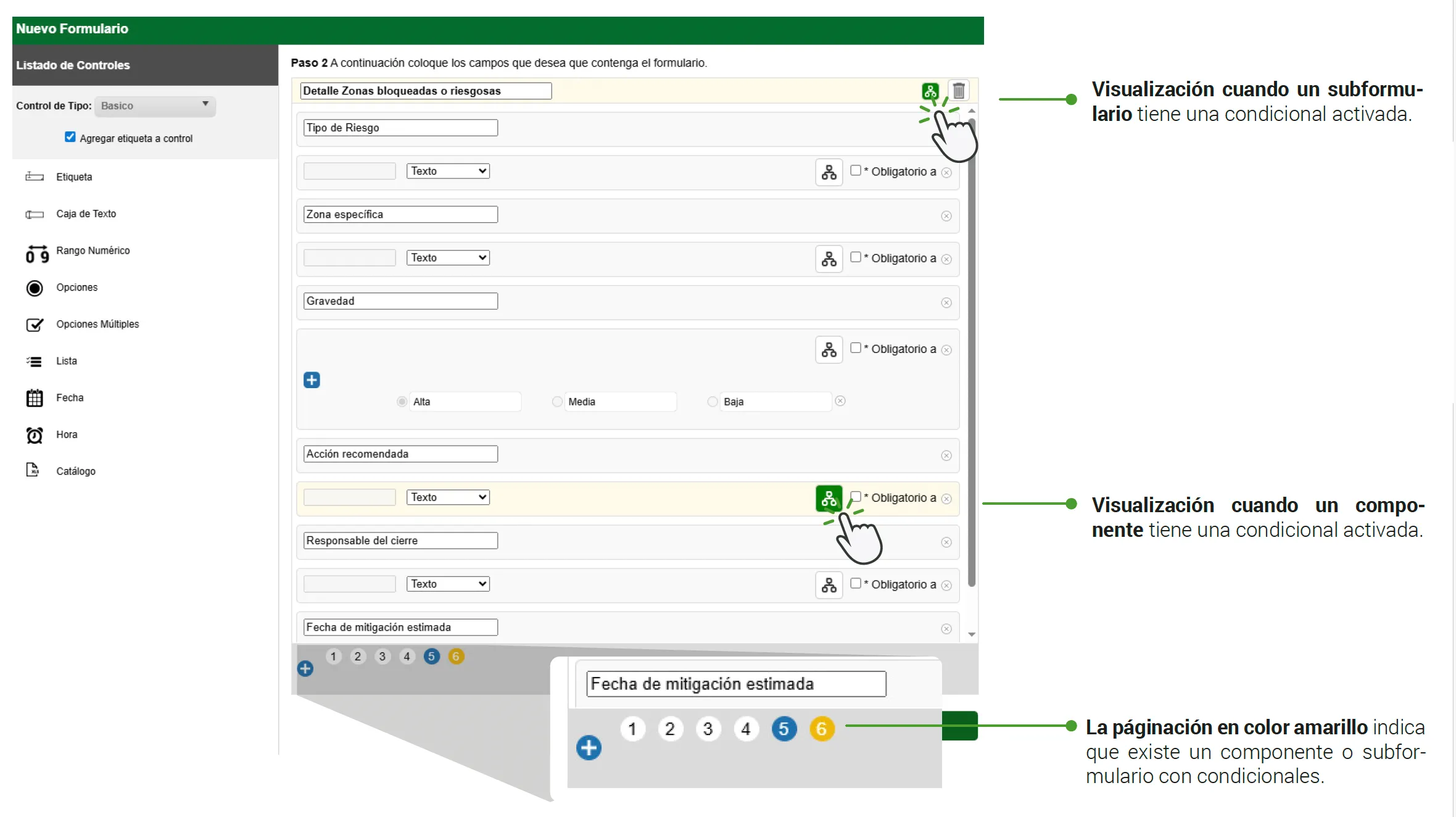Pick the Opciones radio control

(35, 288)
